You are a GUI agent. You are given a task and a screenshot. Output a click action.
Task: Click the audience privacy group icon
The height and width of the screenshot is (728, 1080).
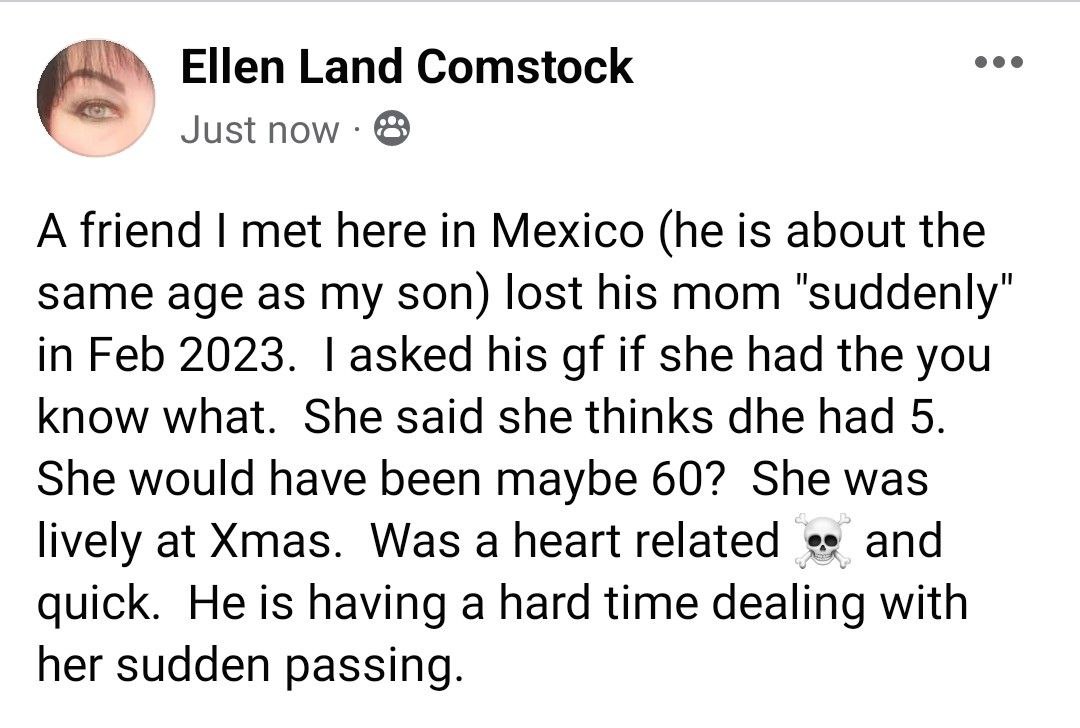[x=390, y=129]
